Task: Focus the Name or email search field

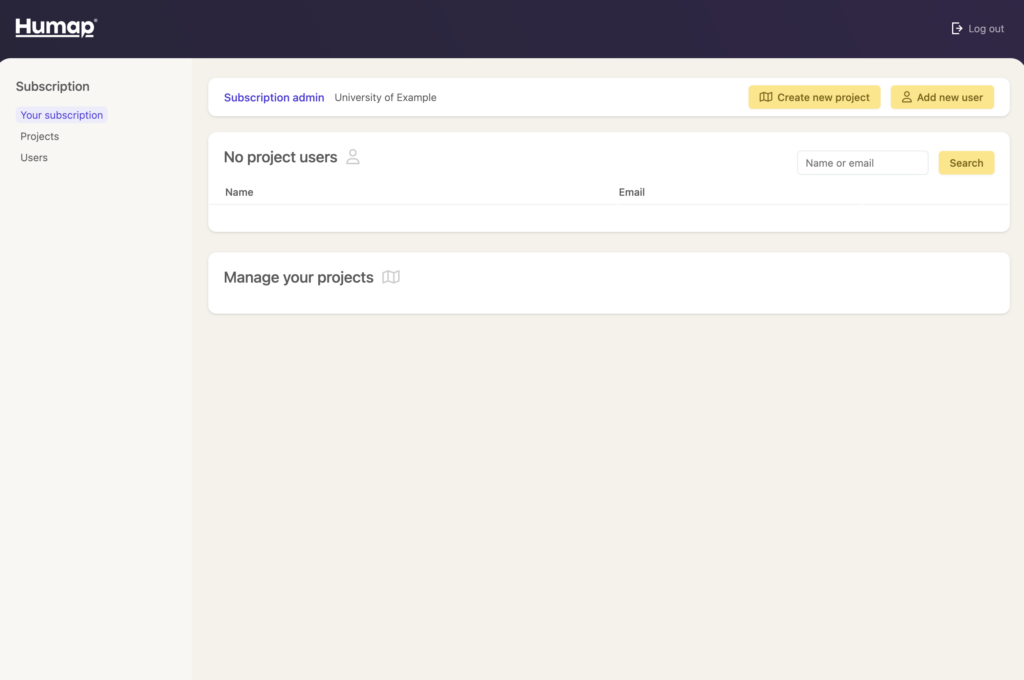Action: 862,163
